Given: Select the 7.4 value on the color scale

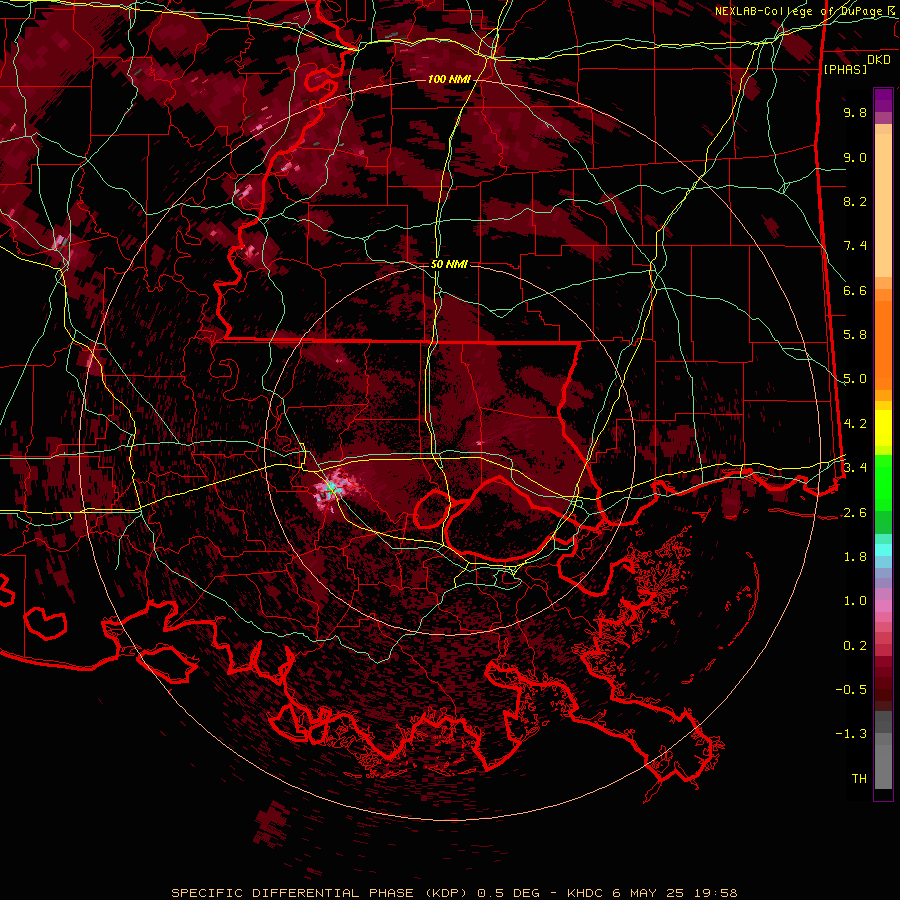Looking at the screenshot, I should (855, 246).
